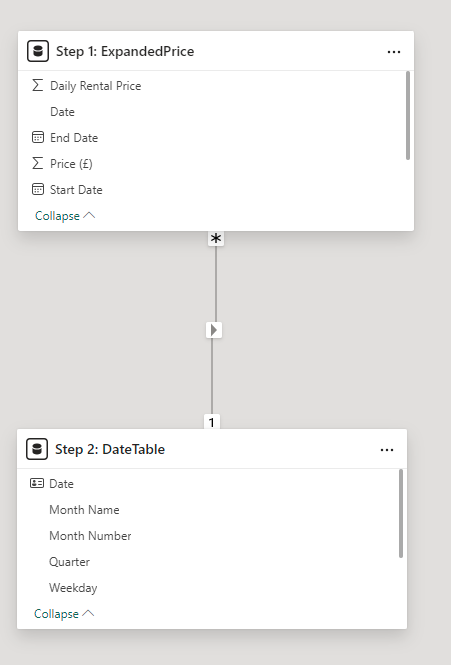Image resolution: width=451 pixels, height=665 pixels.
Task: Click the calendar icon next to Start Date
Action: tap(38, 189)
